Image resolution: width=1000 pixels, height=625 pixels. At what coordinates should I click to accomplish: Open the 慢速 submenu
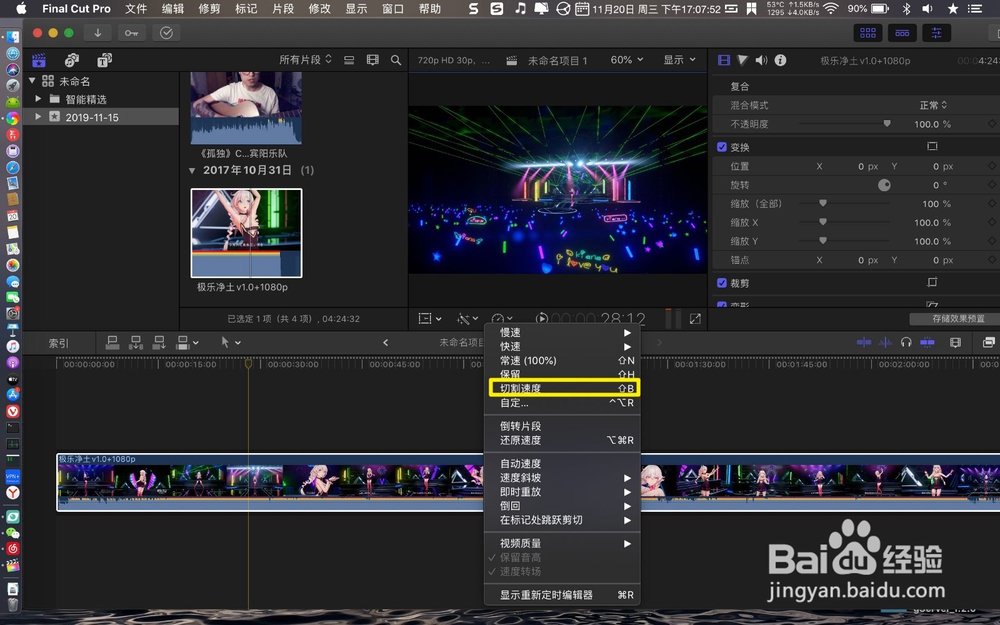point(564,332)
